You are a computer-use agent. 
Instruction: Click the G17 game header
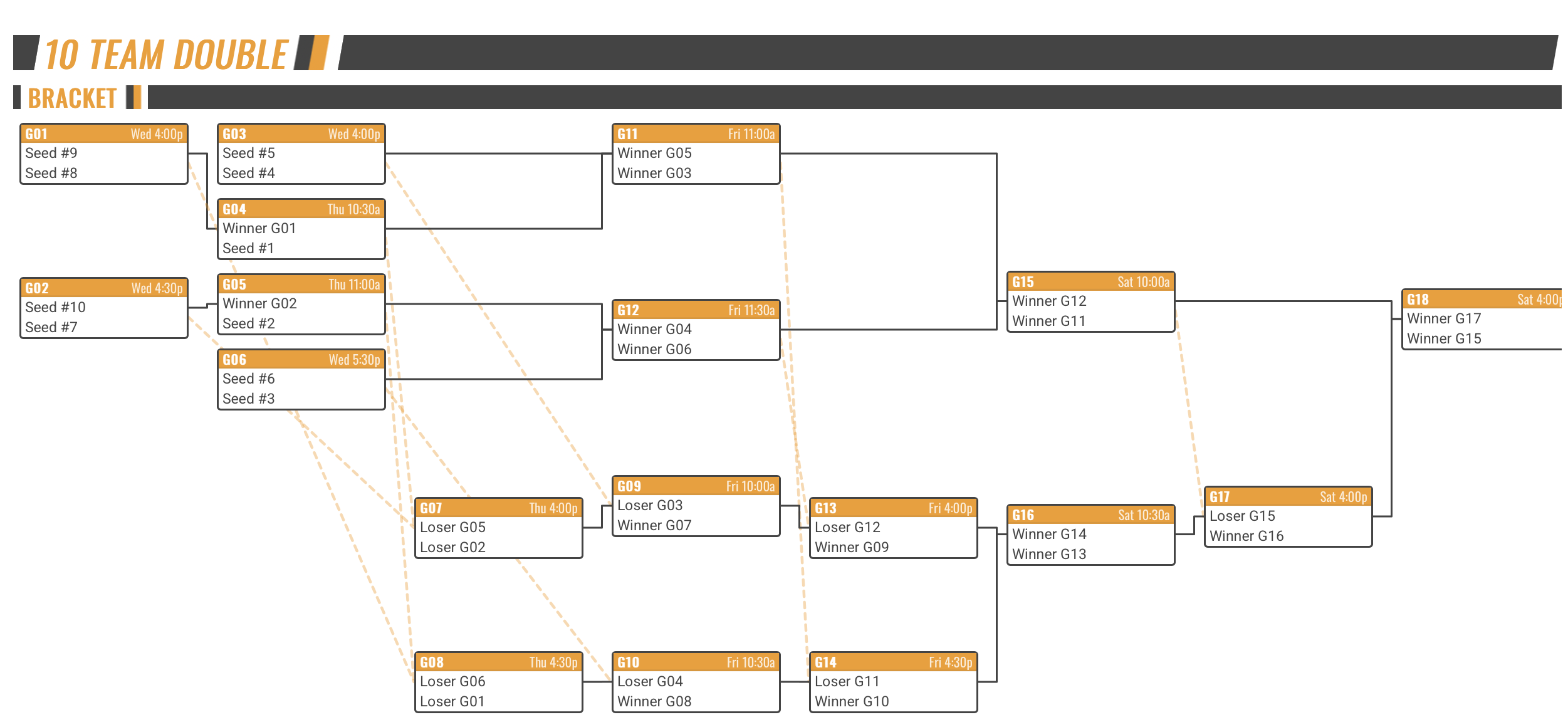pos(1288,497)
